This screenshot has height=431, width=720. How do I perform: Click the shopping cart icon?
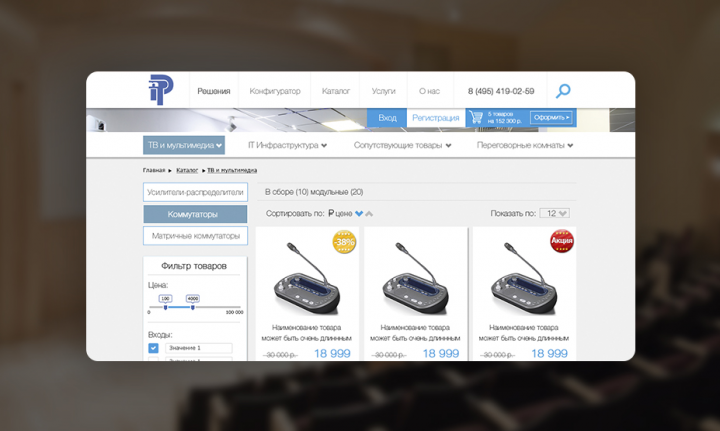(476, 117)
